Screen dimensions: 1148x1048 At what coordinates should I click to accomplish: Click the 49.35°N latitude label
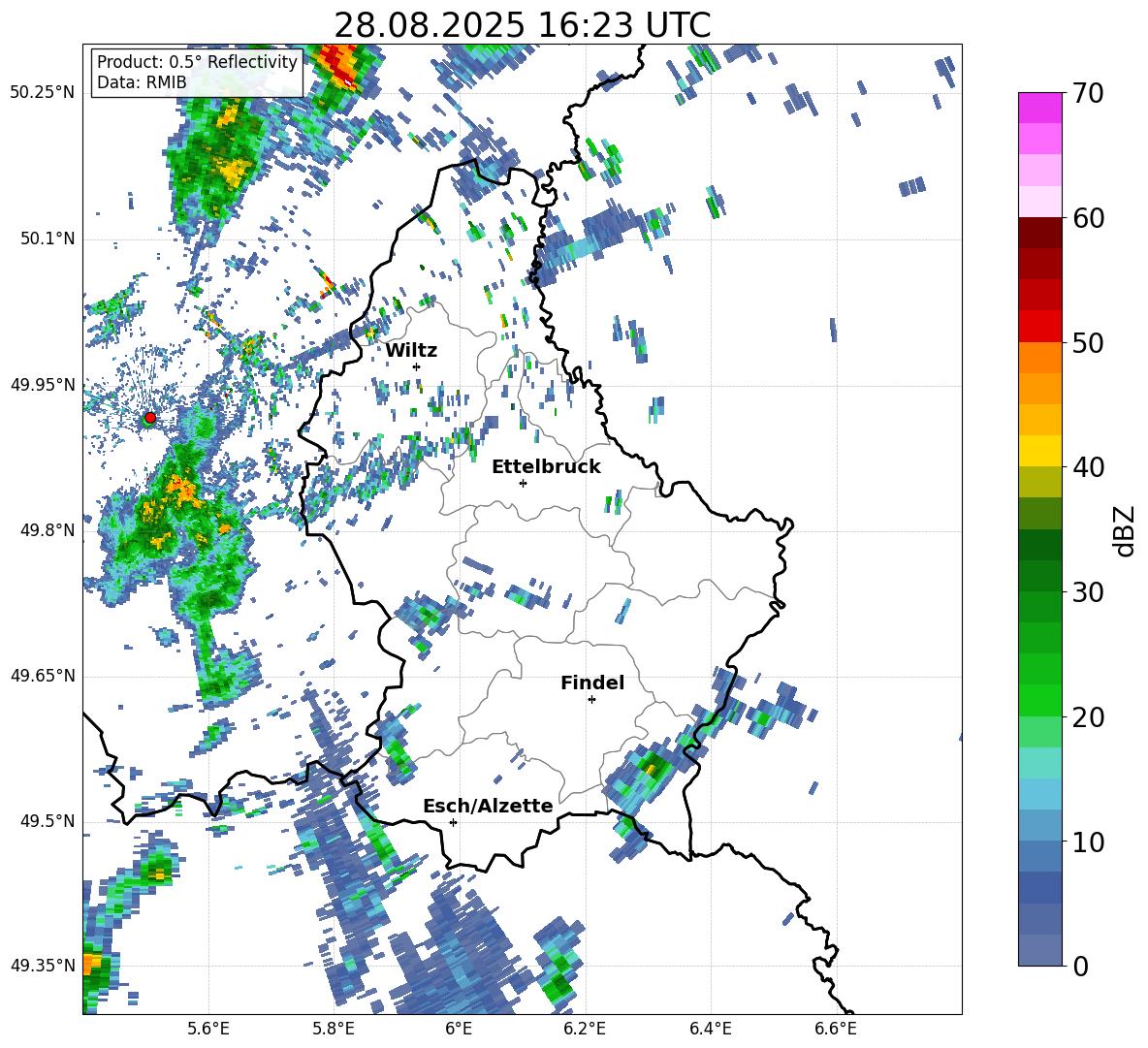pyautogui.click(x=42, y=966)
